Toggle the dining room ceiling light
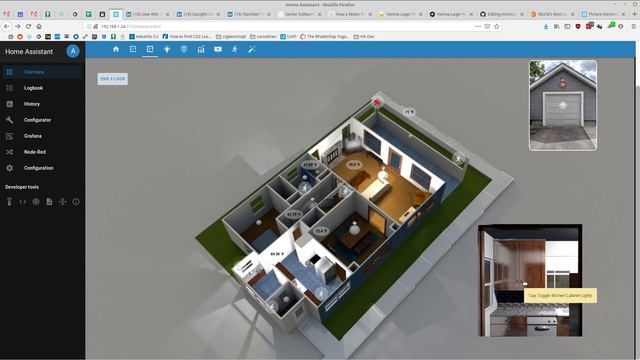This screenshot has width=640, height=360. click(x=354, y=229)
